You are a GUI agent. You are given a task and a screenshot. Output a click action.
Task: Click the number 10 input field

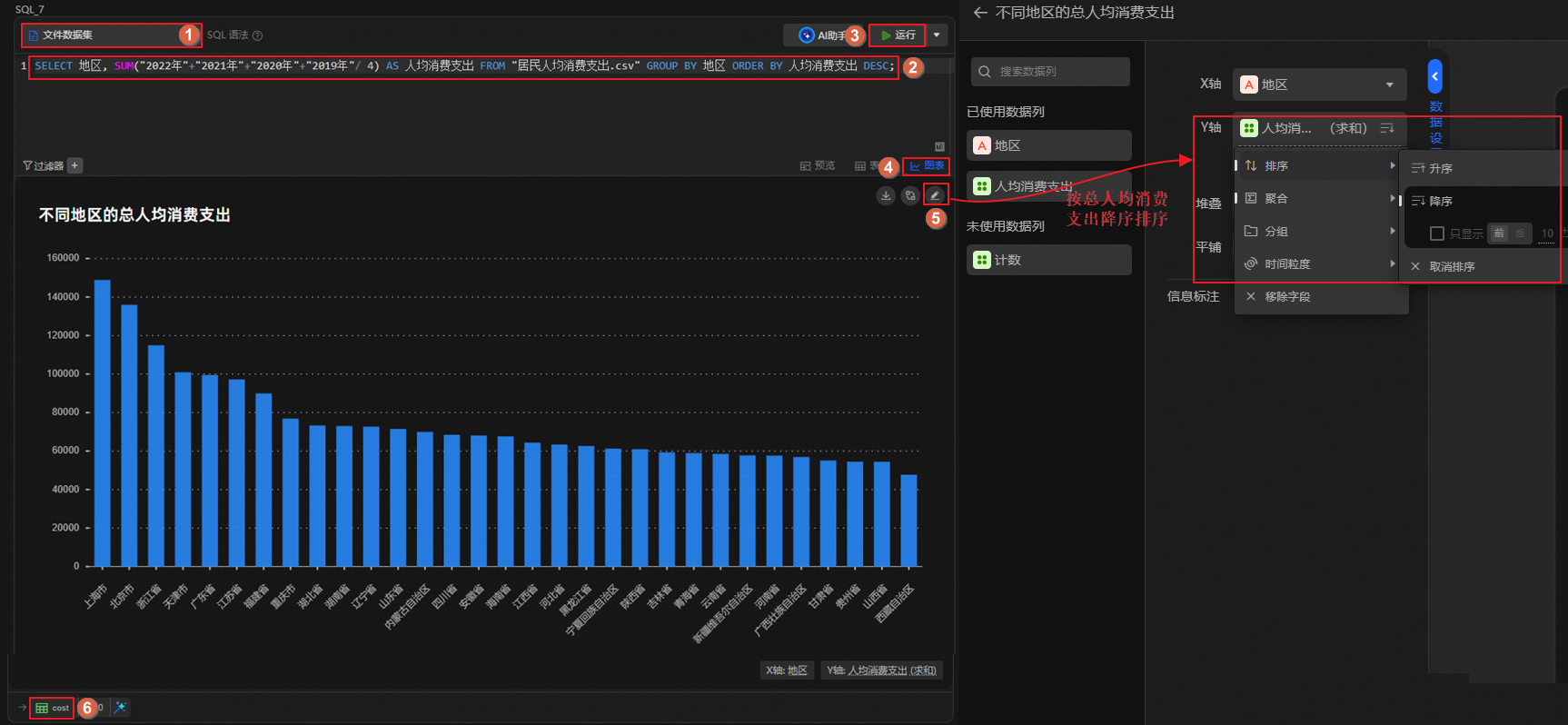click(x=1547, y=233)
